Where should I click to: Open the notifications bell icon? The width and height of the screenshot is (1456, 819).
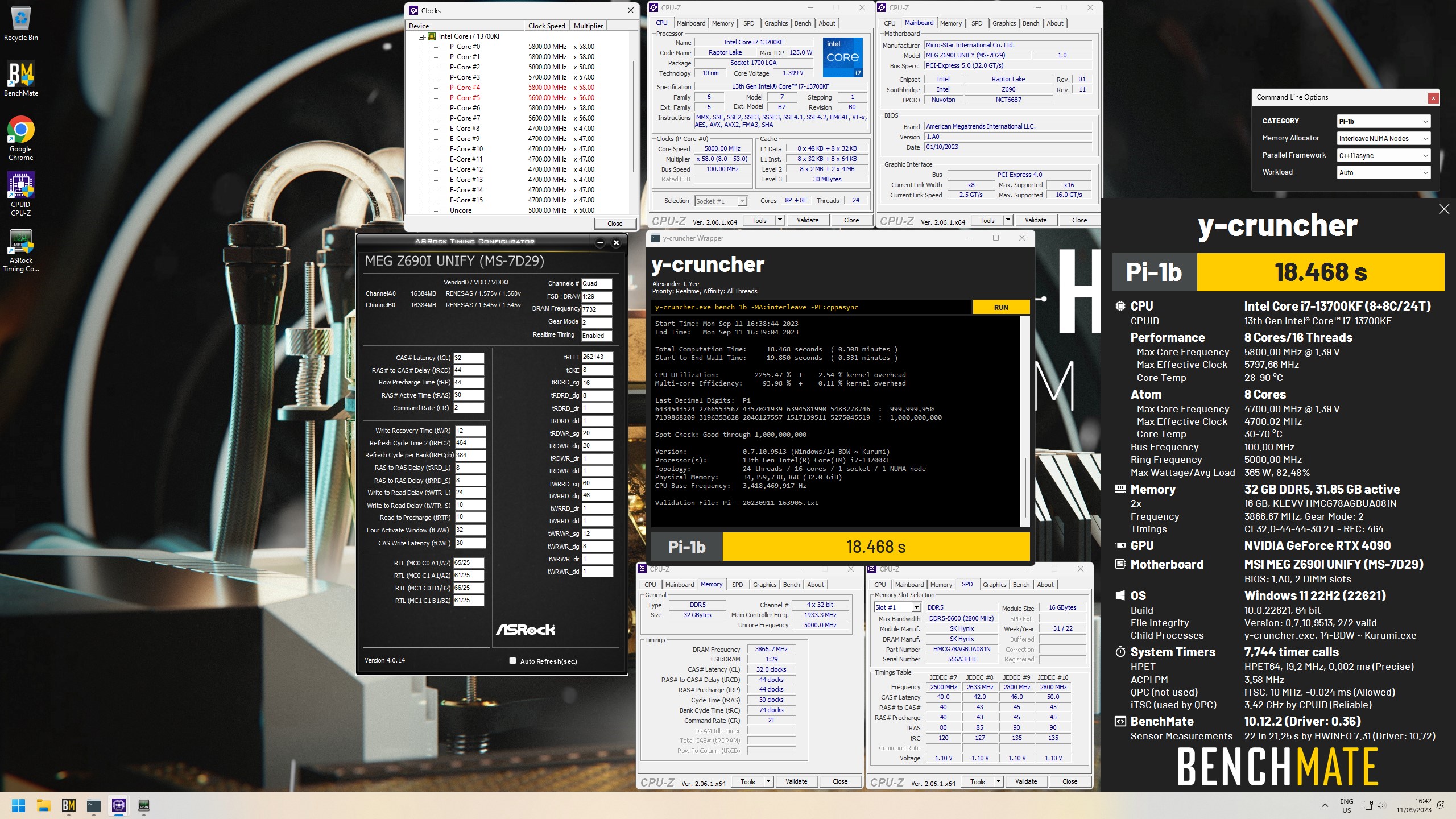(x=1441, y=805)
